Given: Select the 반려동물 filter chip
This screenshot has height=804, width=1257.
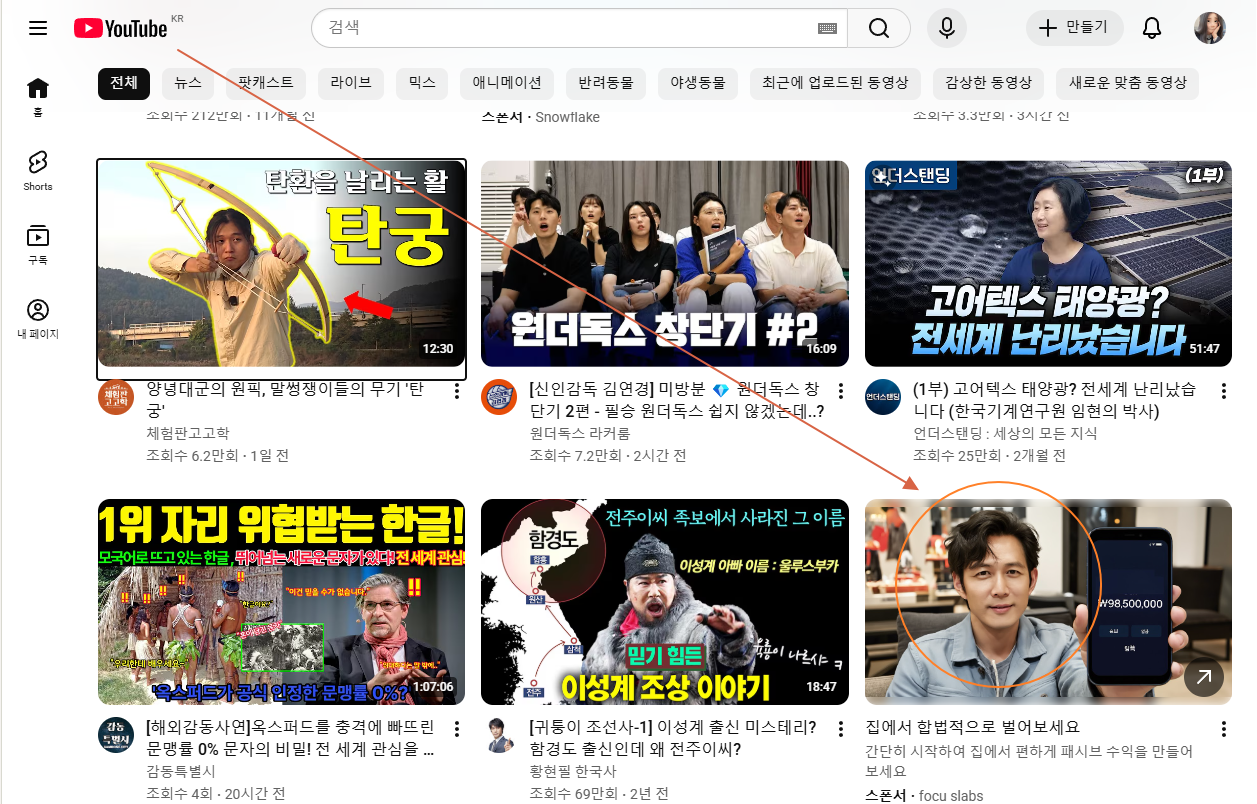Looking at the screenshot, I should click(x=606, y=83).
